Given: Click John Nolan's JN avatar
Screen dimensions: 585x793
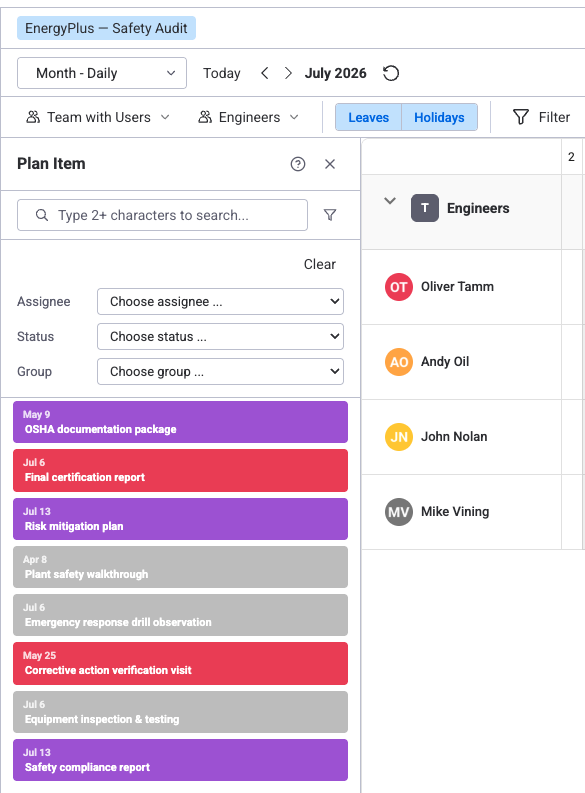Looking at the screenshot, I should click(x=399, y=436).
